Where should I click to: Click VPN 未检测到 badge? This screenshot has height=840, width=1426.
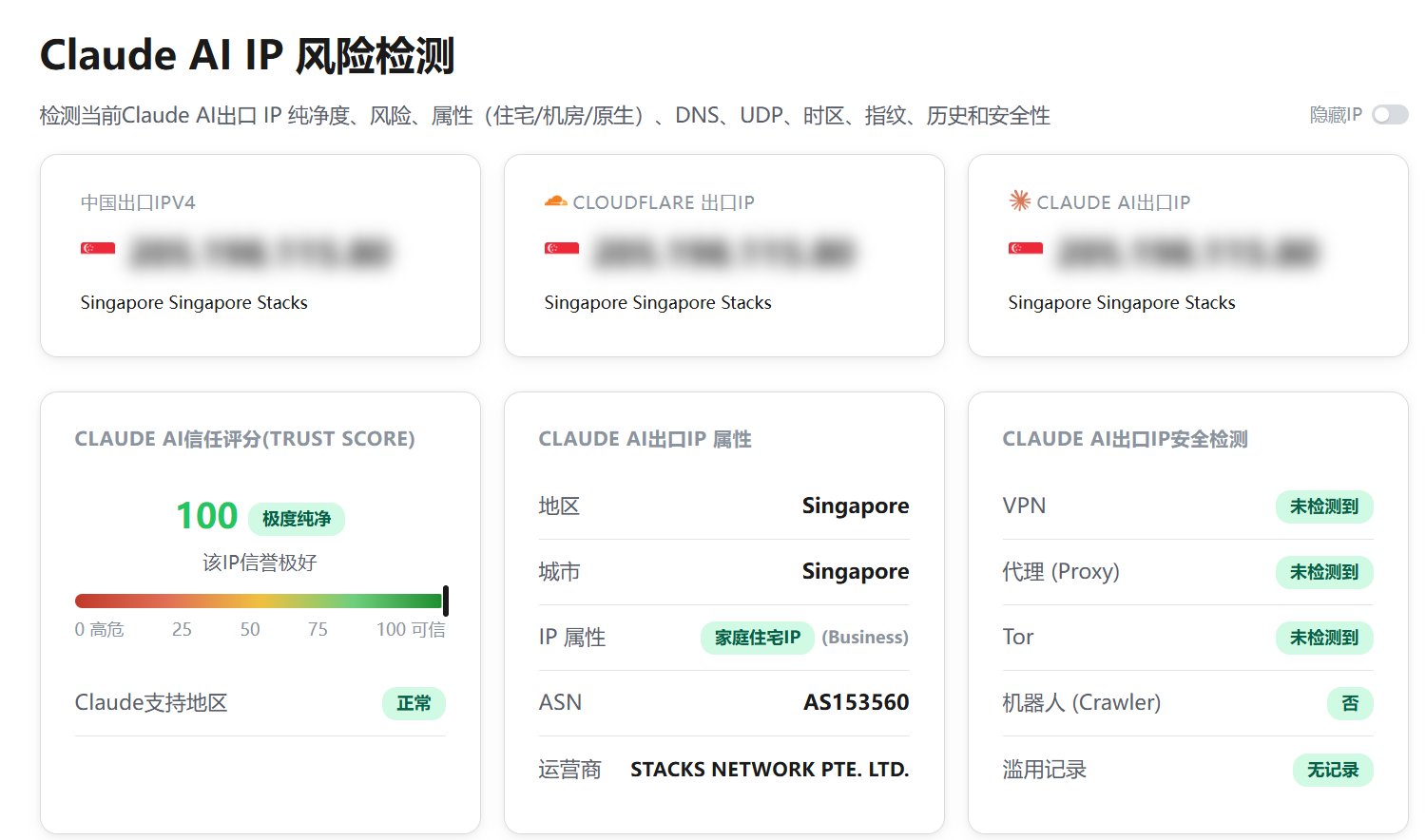pos(1324,506)
